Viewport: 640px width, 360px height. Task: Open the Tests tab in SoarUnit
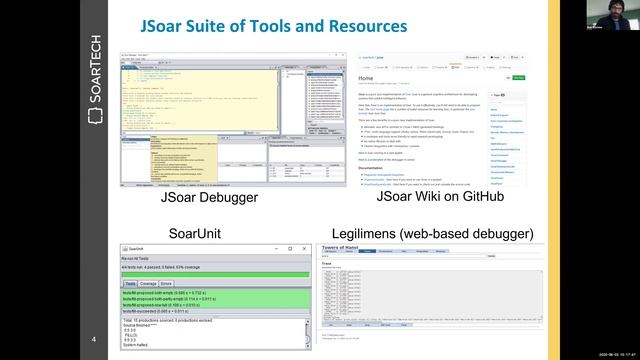130,284
